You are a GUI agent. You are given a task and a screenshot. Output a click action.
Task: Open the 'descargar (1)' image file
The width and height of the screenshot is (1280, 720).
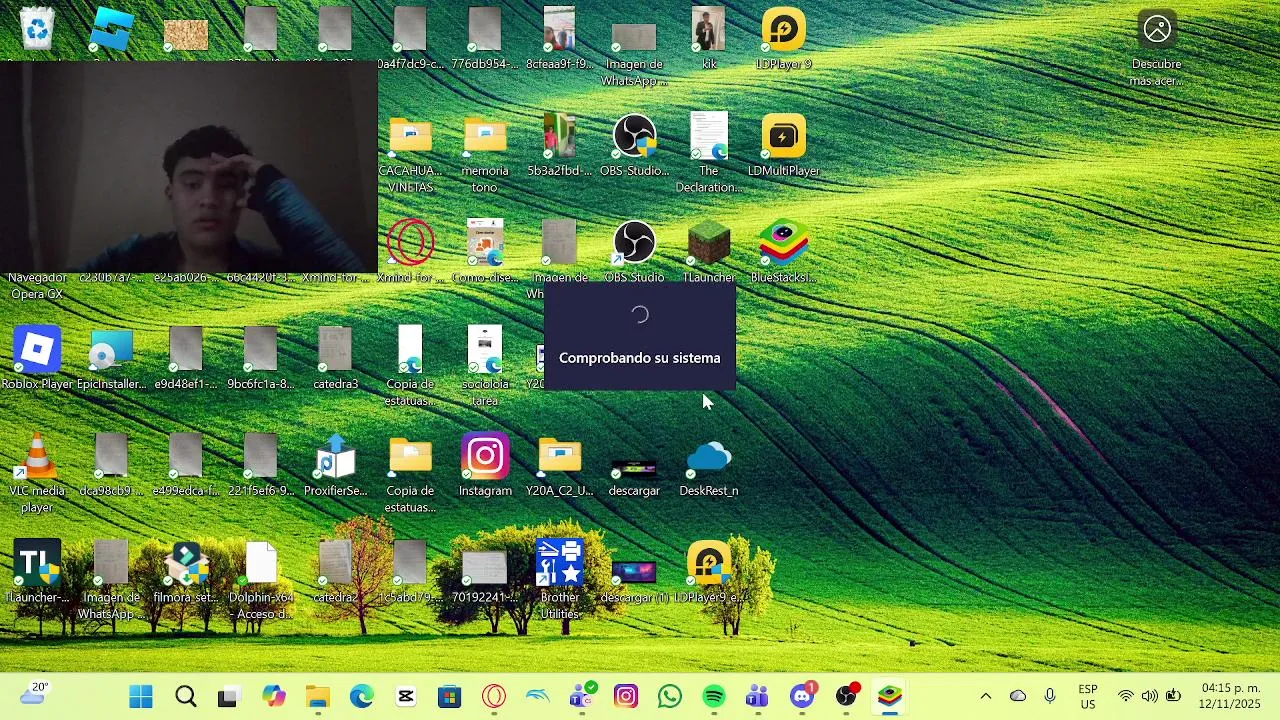point(634,572)
